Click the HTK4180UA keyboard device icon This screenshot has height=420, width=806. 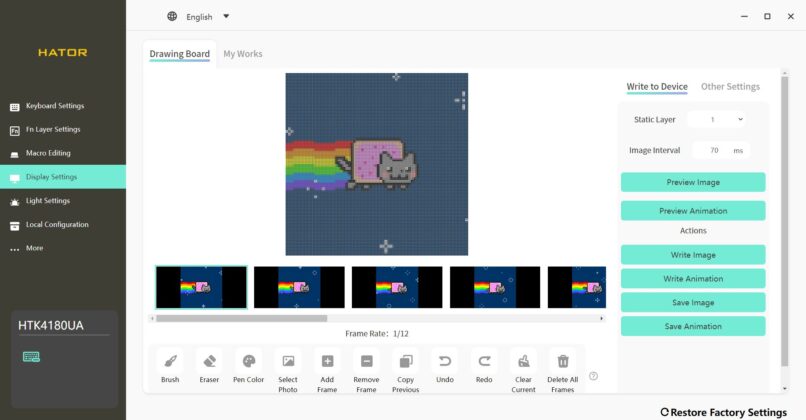click(31, 357)
